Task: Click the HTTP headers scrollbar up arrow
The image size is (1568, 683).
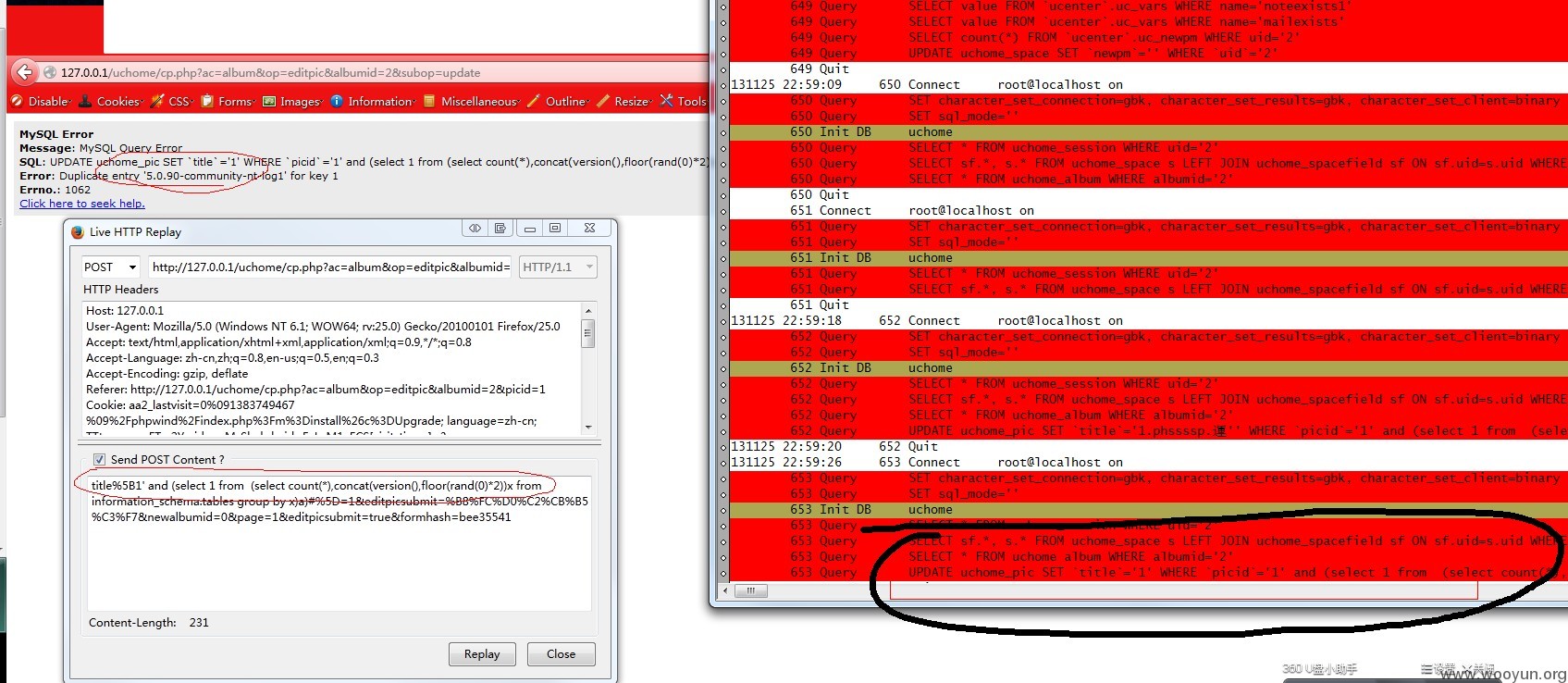Action: (x=588, y=311)
